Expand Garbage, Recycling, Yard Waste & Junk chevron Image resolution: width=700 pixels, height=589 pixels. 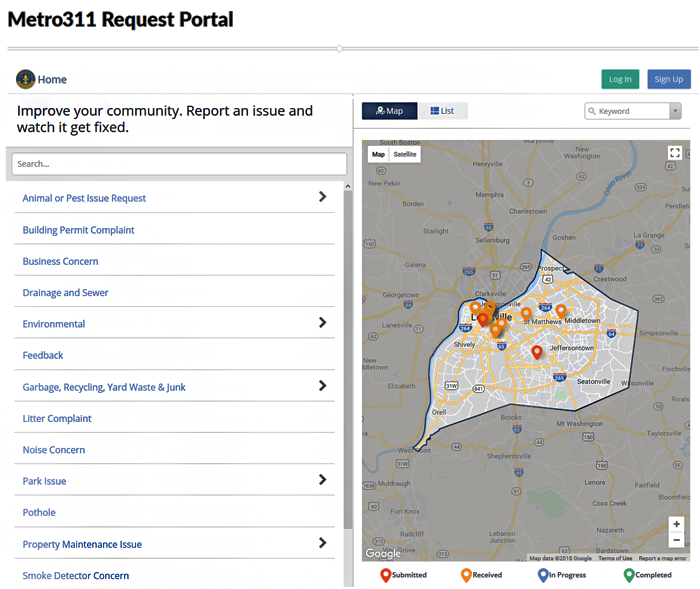click(323, 385)
